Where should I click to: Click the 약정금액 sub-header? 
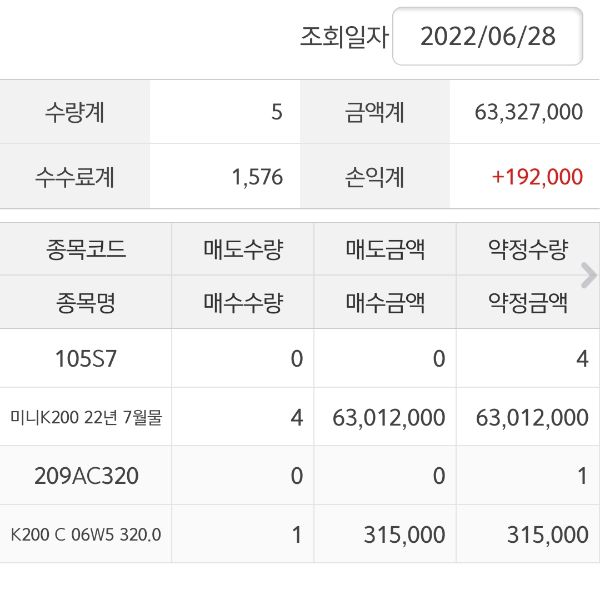(x=527, y=302)
